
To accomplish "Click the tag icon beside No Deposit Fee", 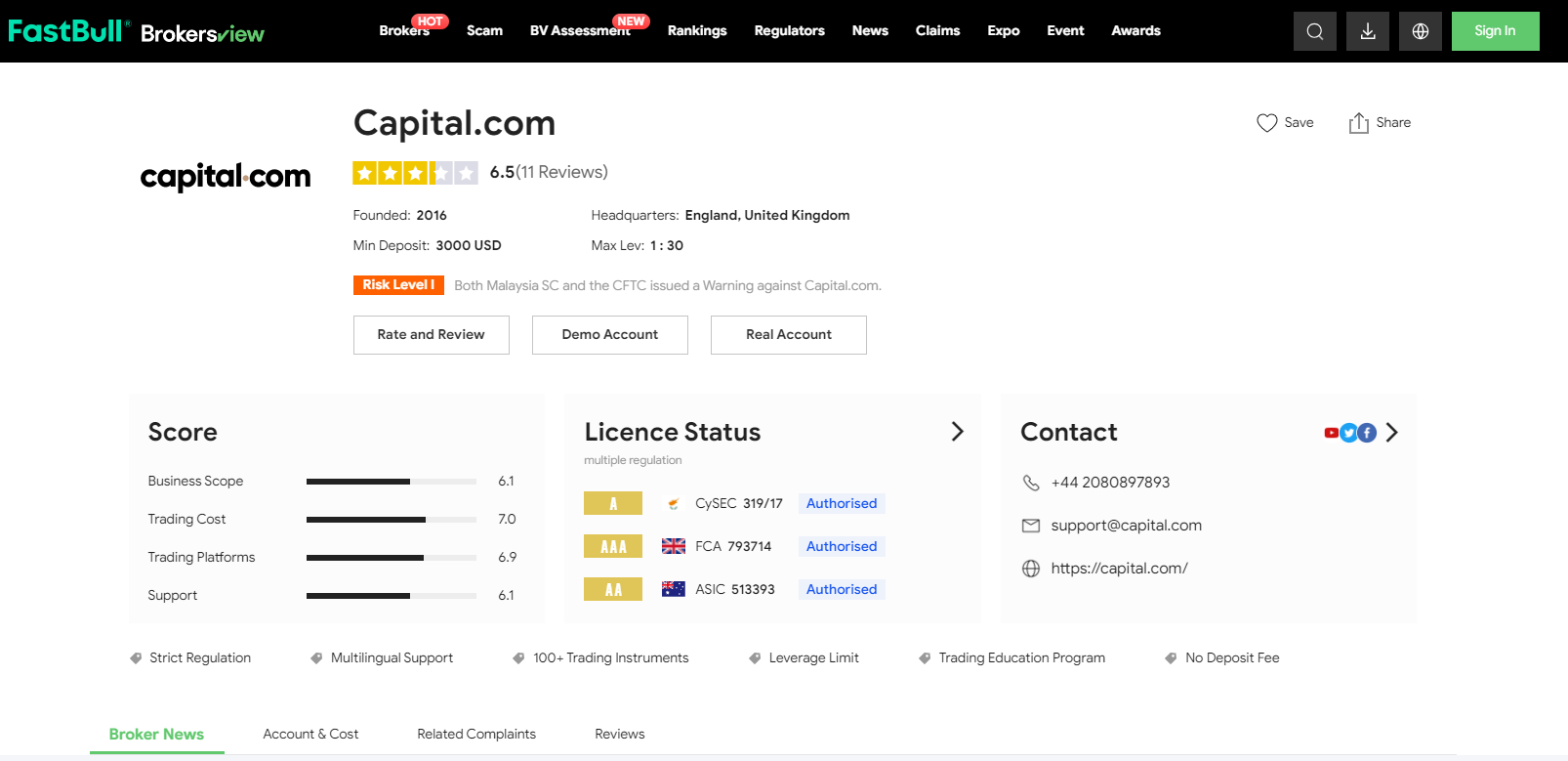I will tap(1171, 658).
